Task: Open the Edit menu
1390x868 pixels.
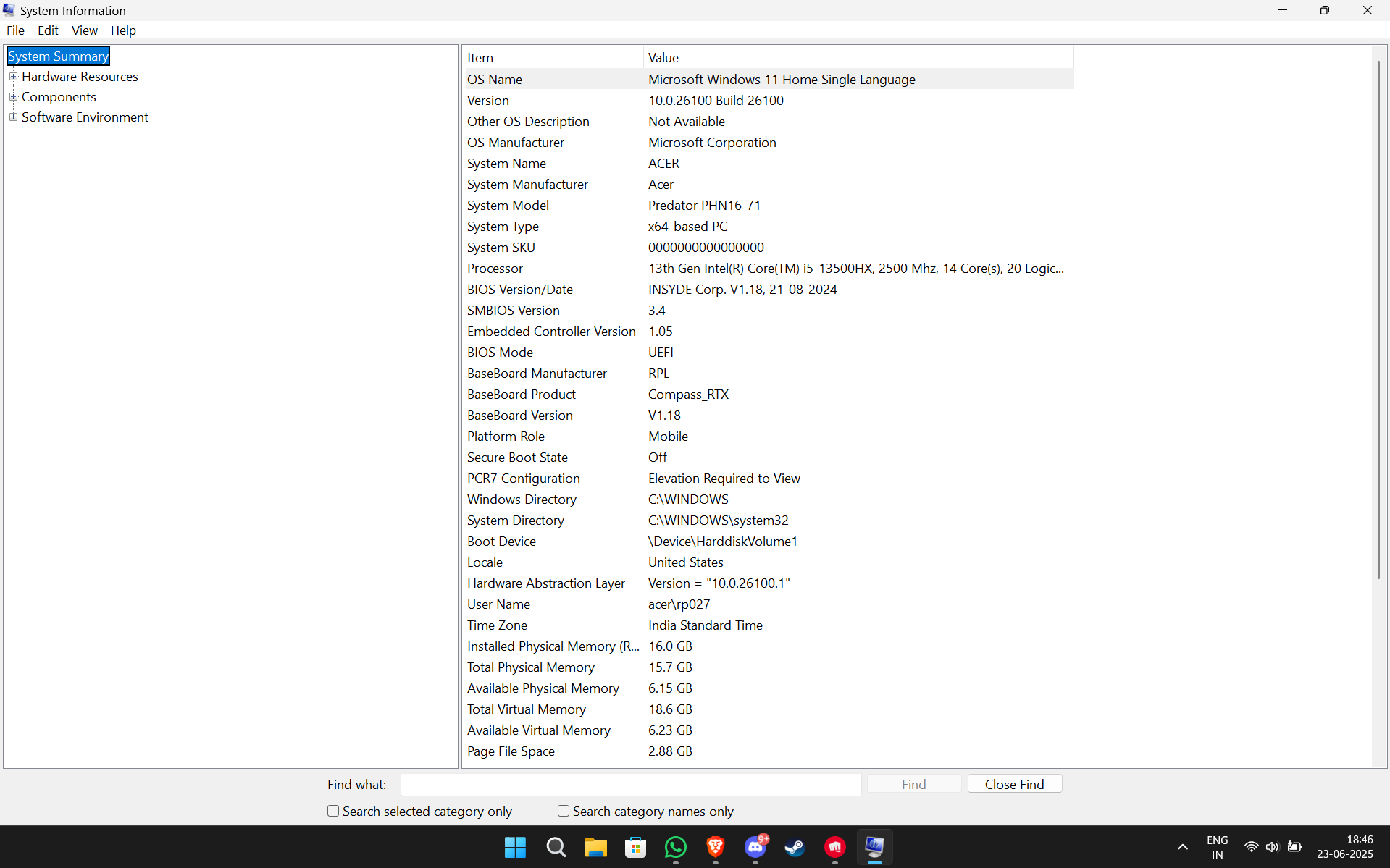Action: [48, 30]
